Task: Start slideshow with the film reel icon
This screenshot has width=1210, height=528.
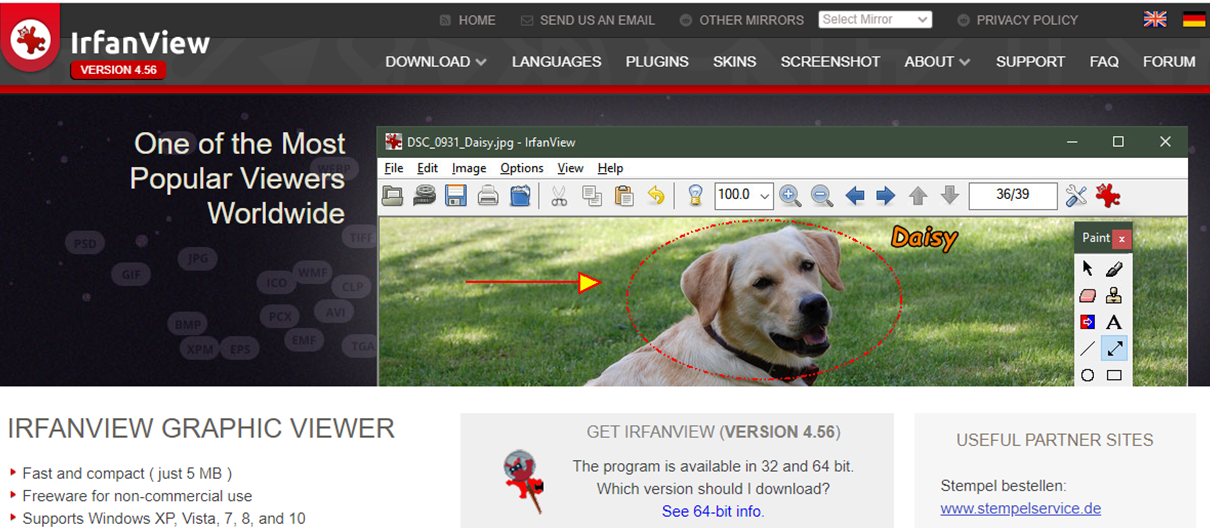Action: pos(424,195)
